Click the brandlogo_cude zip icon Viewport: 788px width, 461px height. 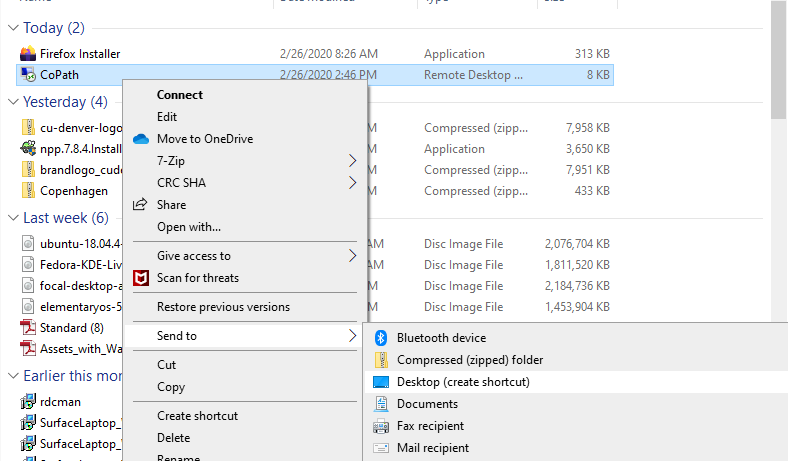(x=28, y=169)
